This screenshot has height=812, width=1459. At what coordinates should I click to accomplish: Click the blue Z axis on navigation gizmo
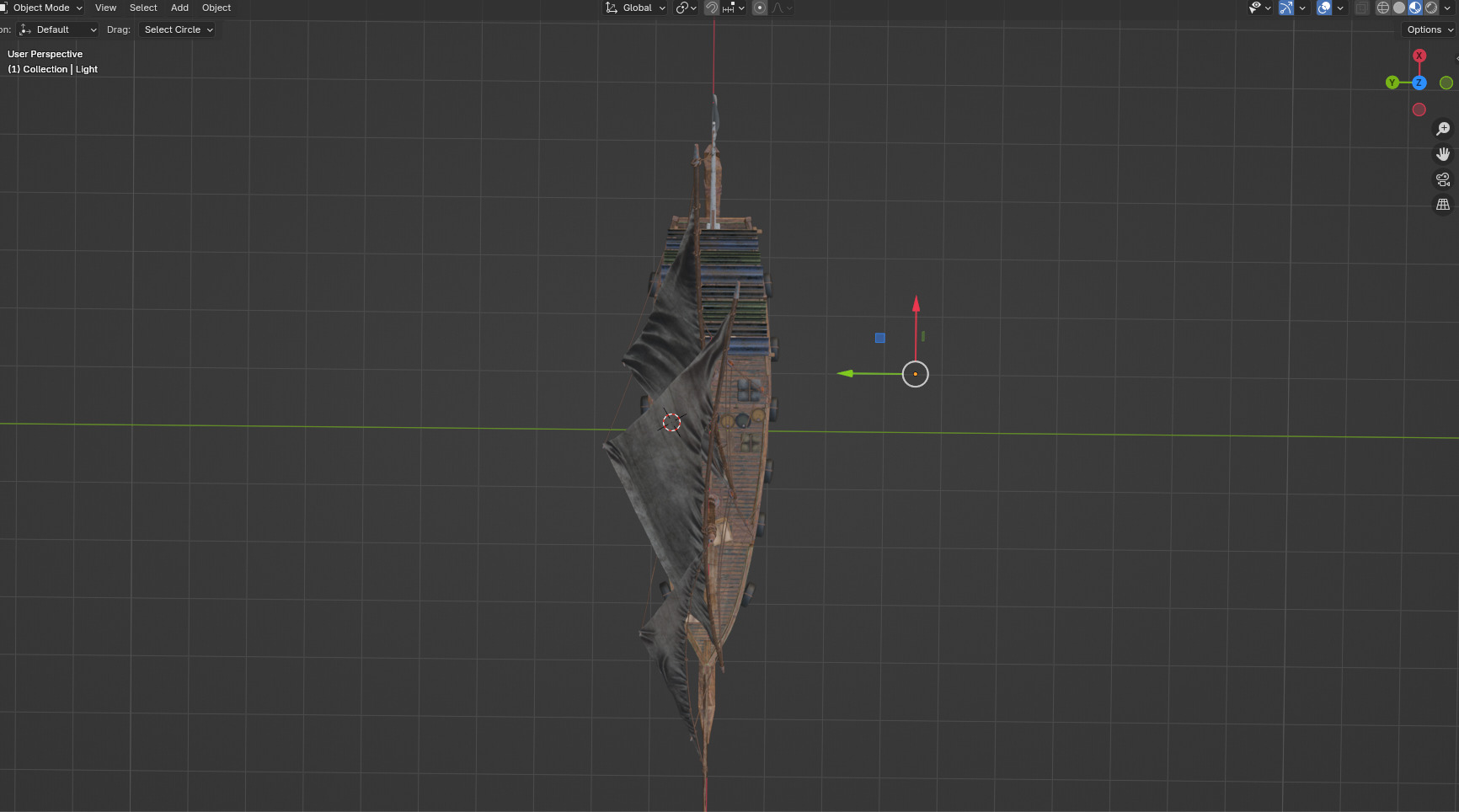1419,83
